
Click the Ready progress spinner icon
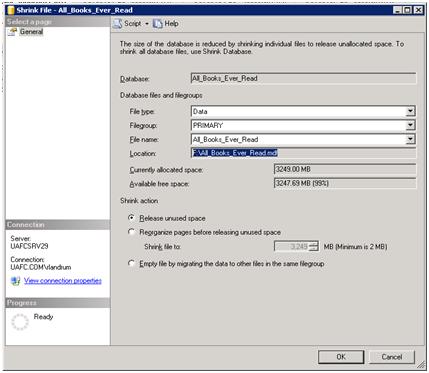click(x=20, y=322)
